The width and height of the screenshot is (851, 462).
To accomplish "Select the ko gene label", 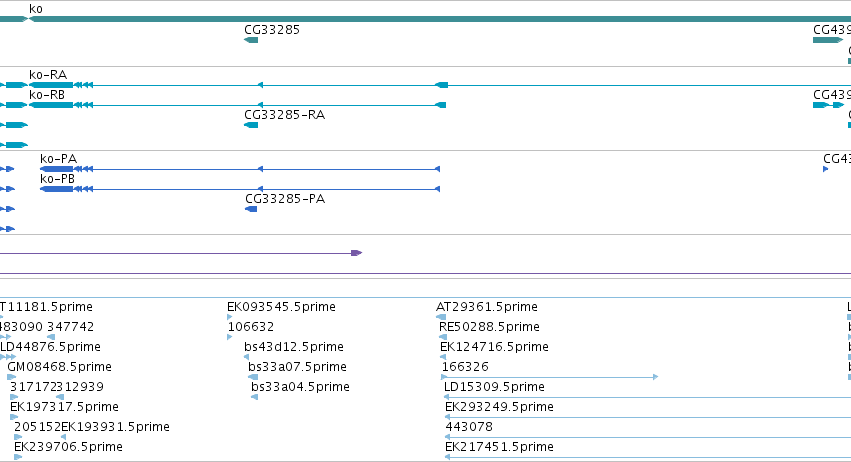I will coord(36,9).
